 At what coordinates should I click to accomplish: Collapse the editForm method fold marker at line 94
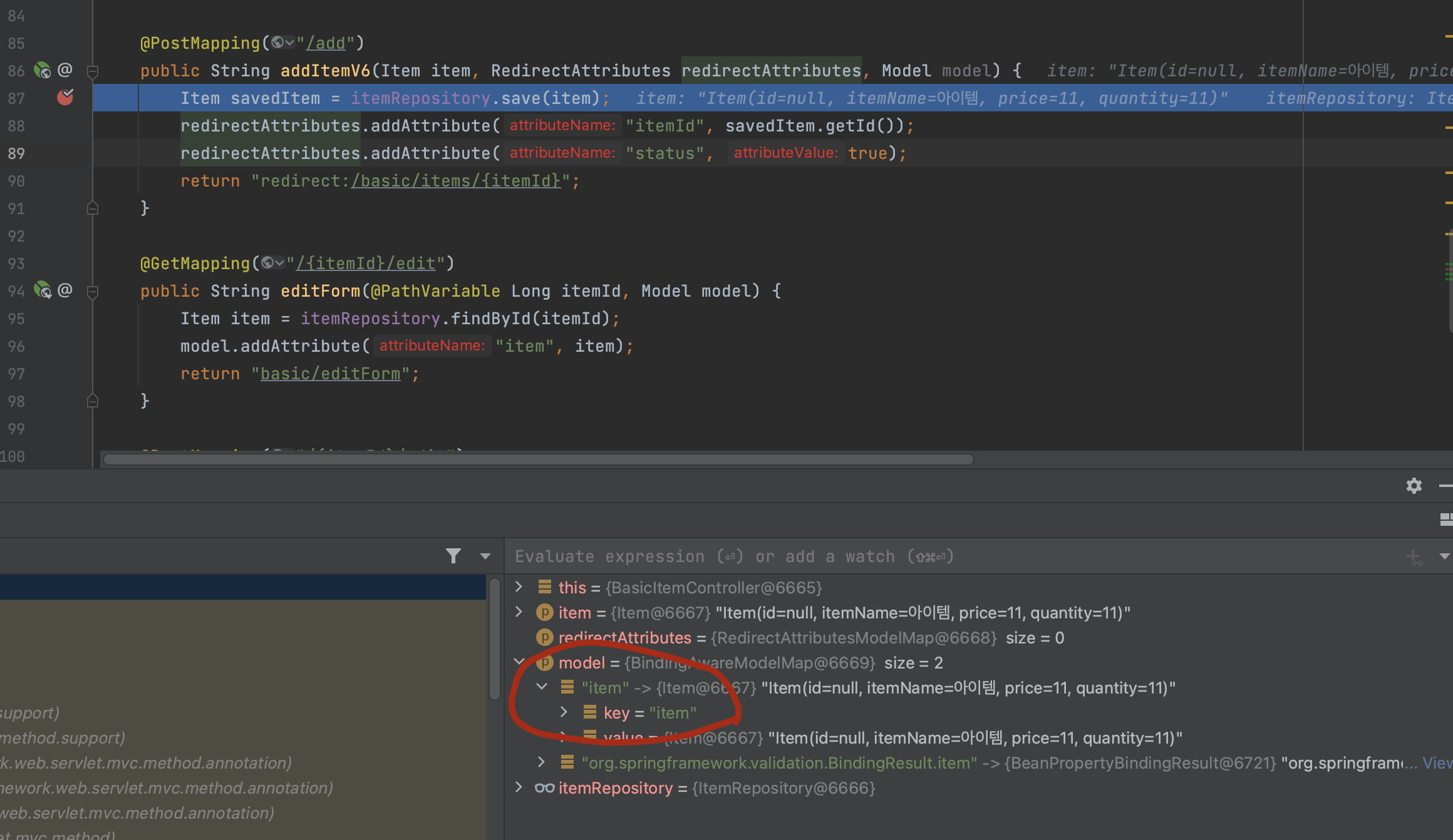coord(93,292)
